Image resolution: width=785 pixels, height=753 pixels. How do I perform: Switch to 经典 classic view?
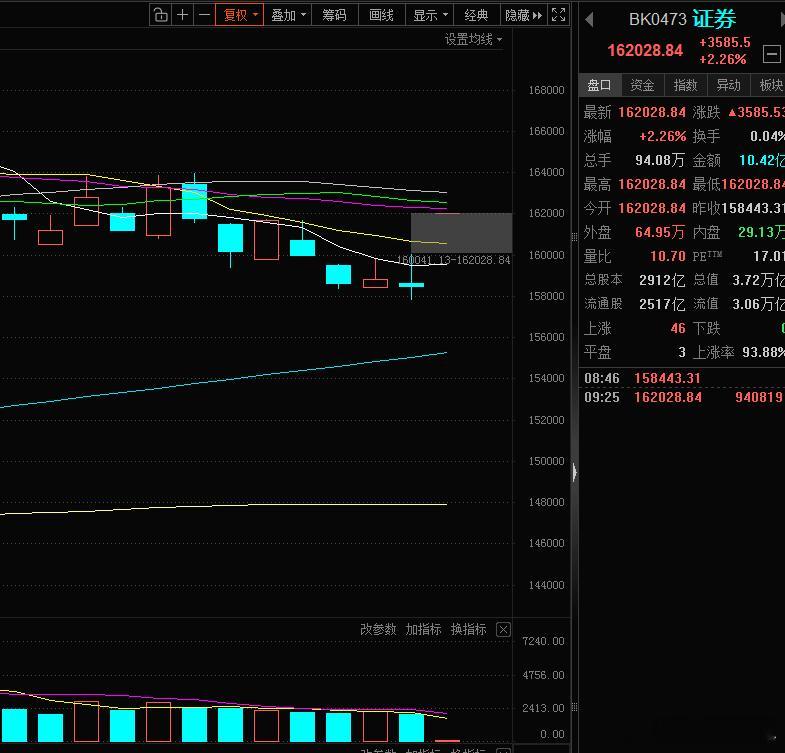476,15
